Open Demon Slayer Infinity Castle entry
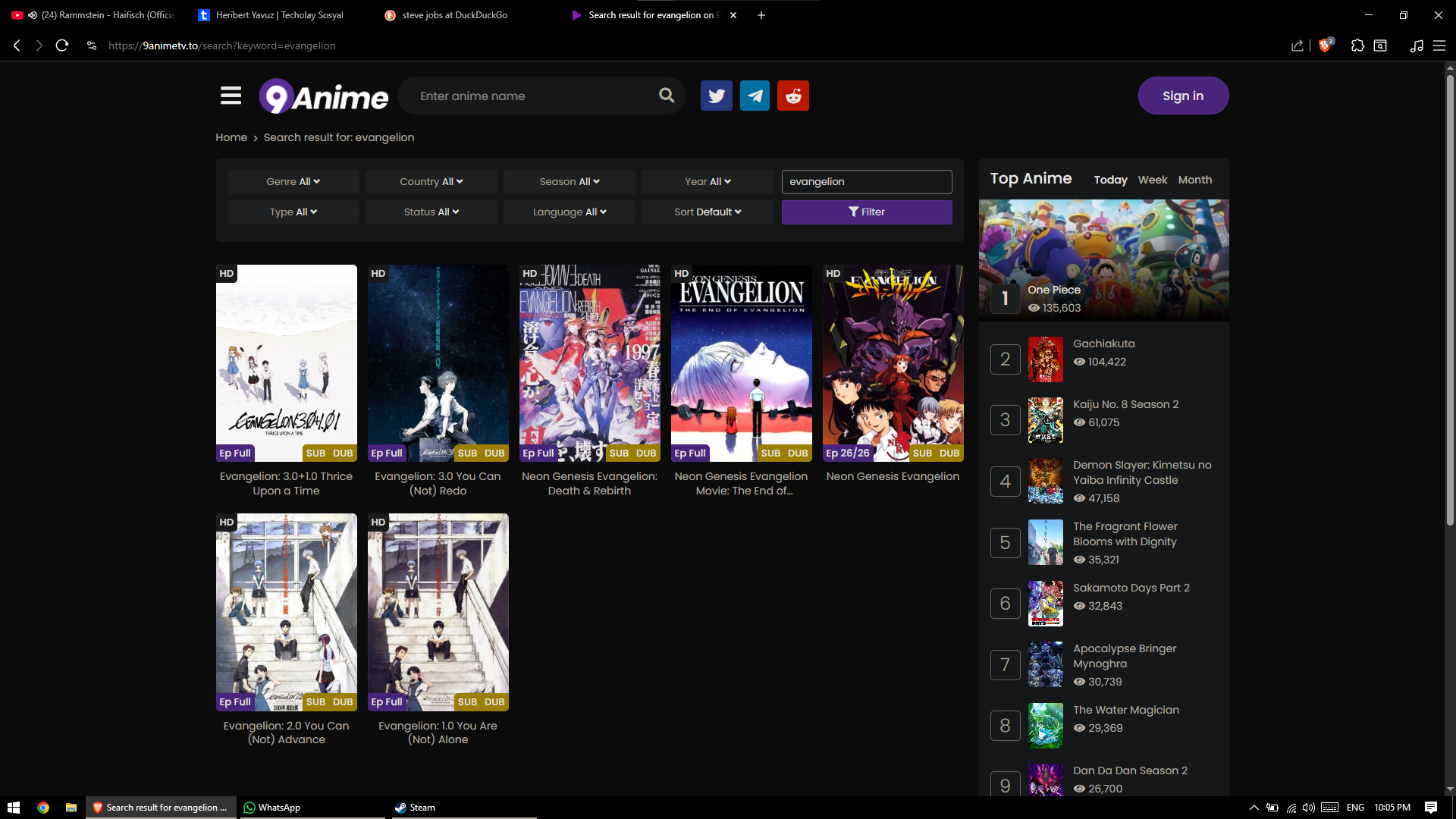1456x819 pixels. [x=1142, y=472]
